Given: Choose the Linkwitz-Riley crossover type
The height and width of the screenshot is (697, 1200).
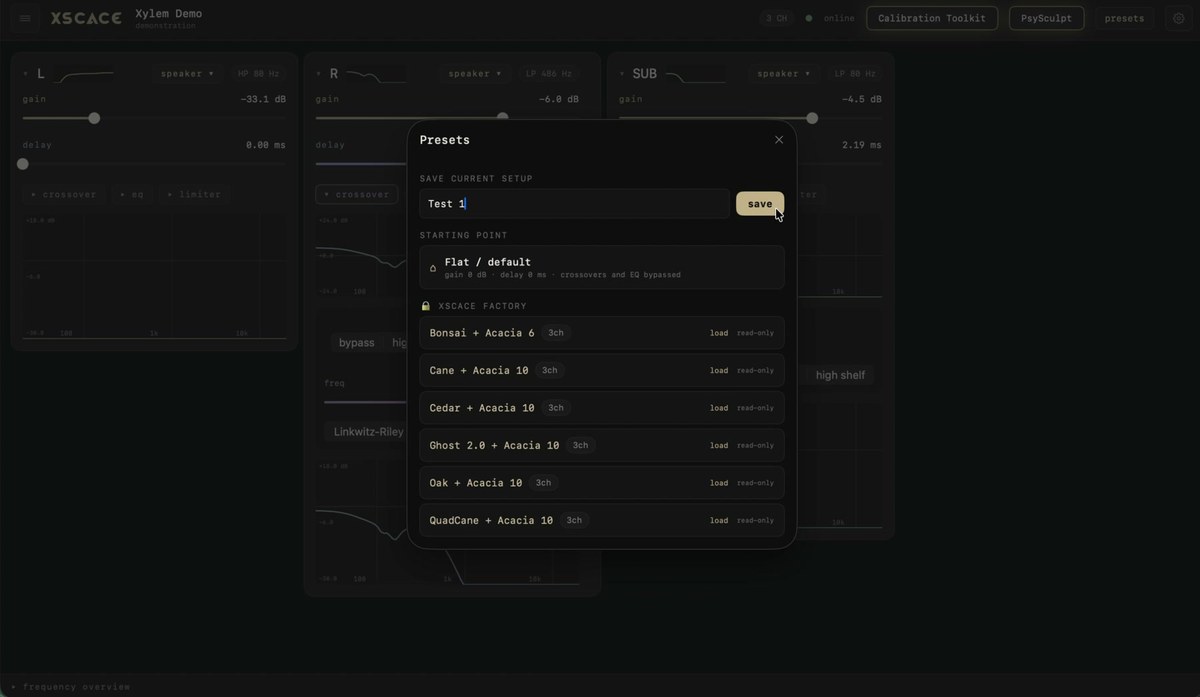Looking at the screenshot, I should [368, 432].
